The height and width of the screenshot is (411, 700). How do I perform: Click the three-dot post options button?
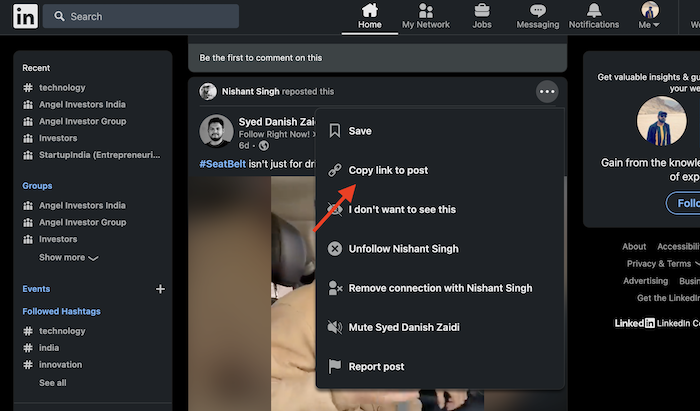point(546,92)
